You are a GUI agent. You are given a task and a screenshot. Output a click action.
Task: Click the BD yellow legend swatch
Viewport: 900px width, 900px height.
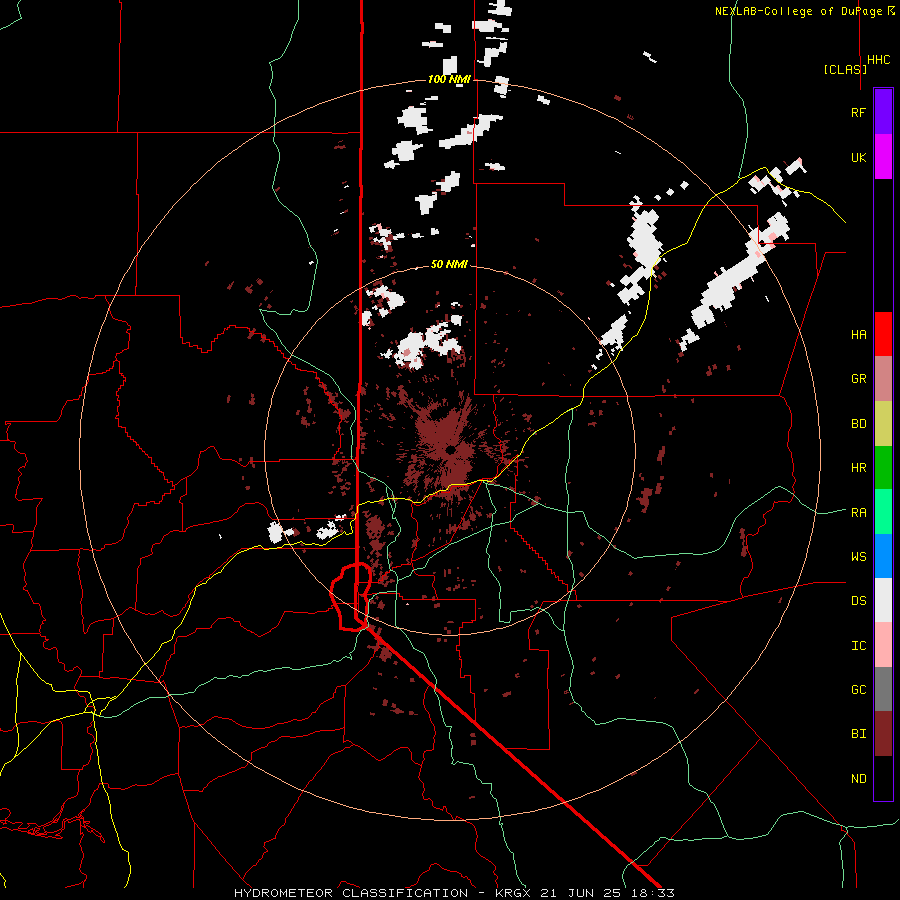(883, 424)
